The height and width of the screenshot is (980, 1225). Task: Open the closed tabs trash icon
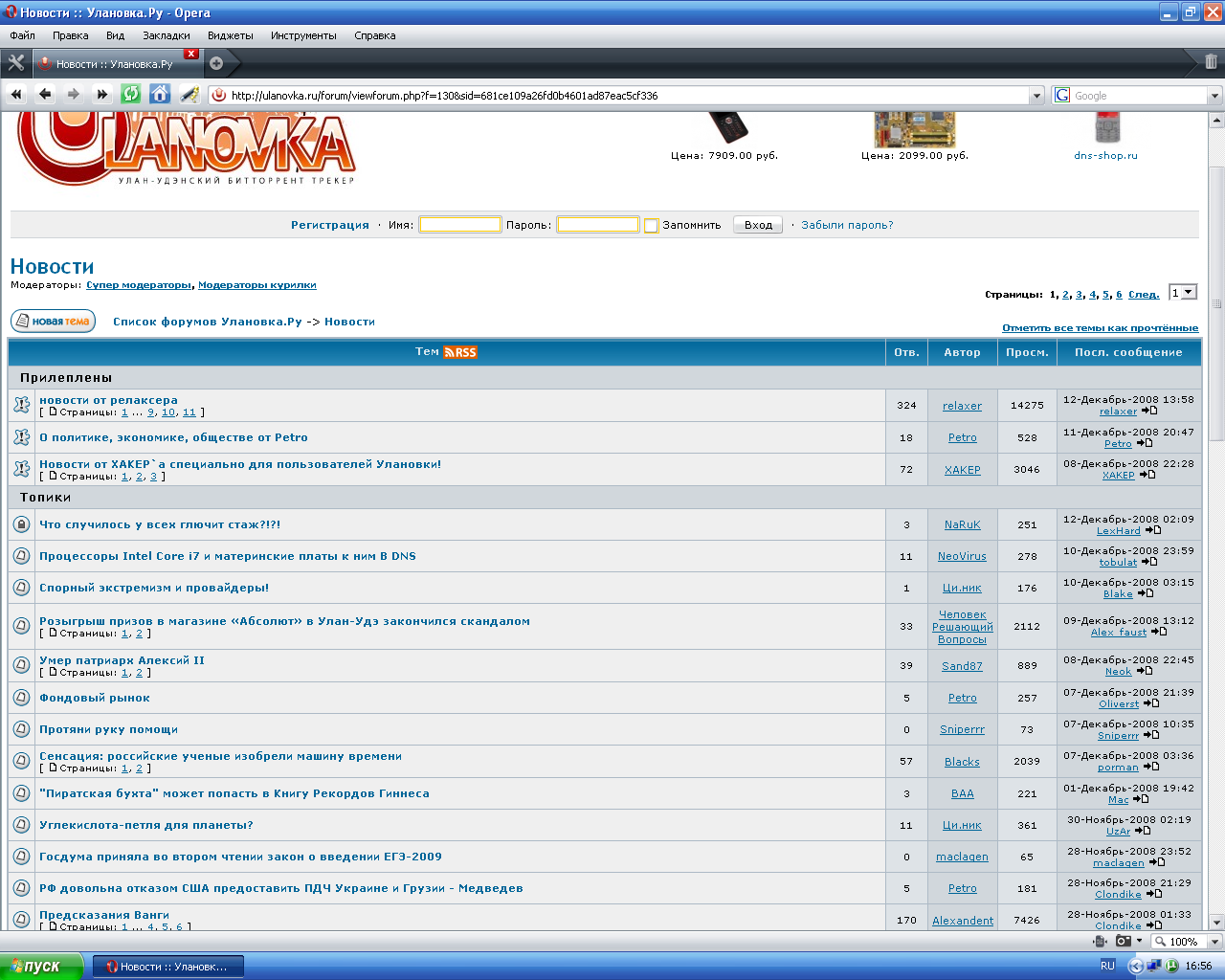click(x=1211, y=62)
